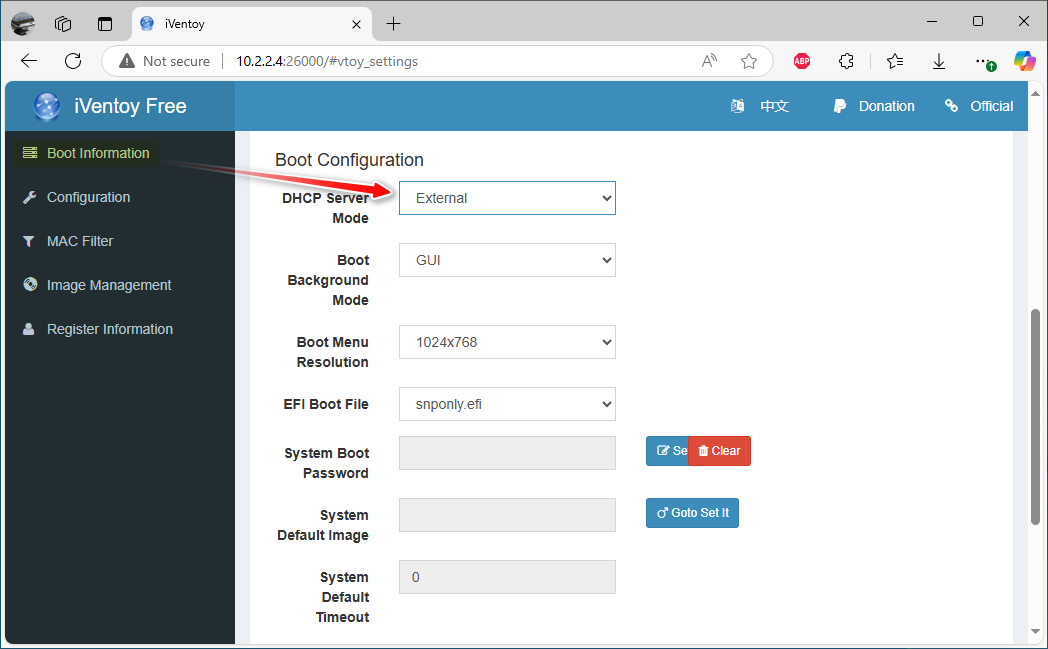Open Configuration in the sidebar
This screenshot has width=1048, height=649.
(88, 197)
